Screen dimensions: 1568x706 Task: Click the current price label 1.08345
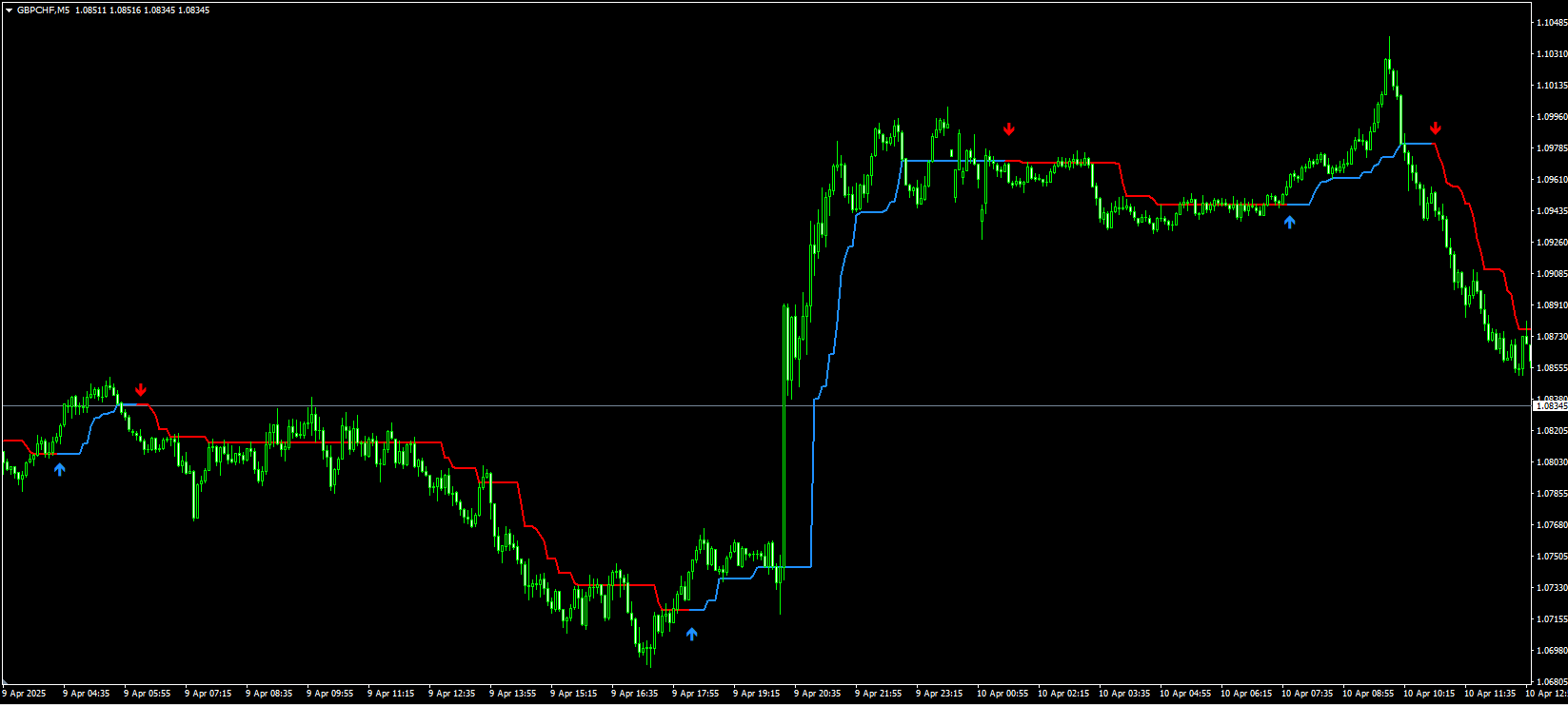[x=1550, y=406]
